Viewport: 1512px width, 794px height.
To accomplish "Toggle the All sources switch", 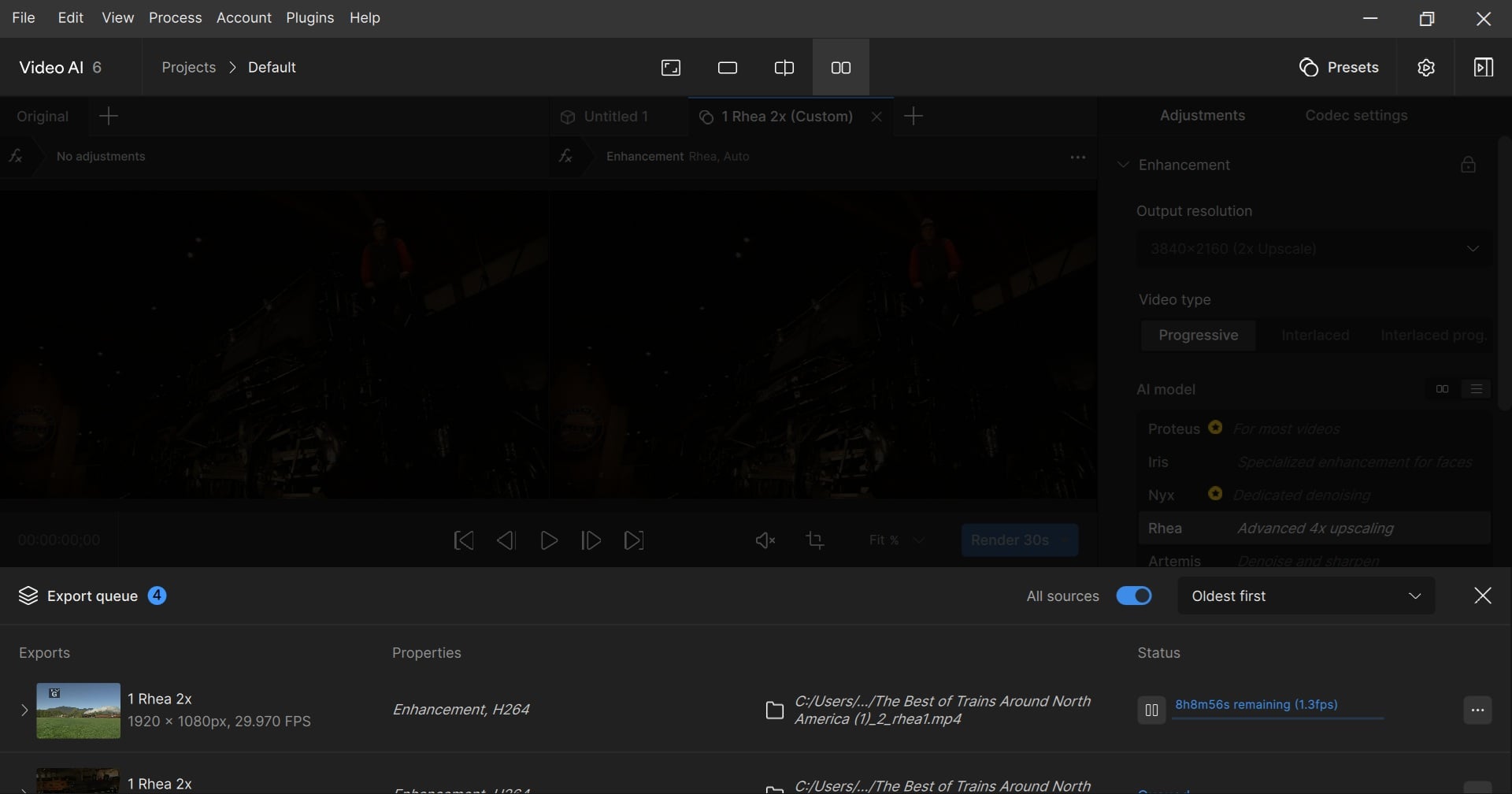I will pos(1133,596).
